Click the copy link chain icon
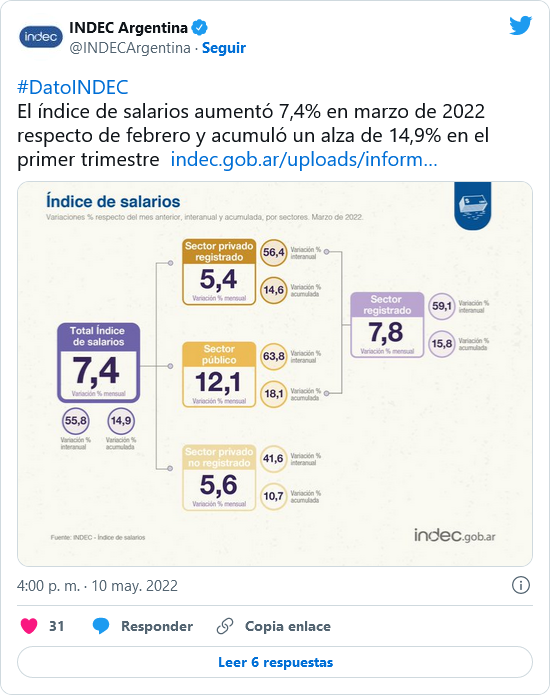The height and width of the screenshot is (695, 550). coord(225,626)
